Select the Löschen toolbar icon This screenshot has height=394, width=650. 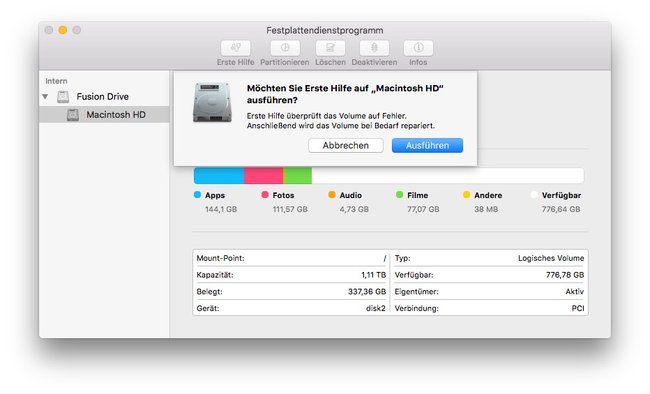330,48
